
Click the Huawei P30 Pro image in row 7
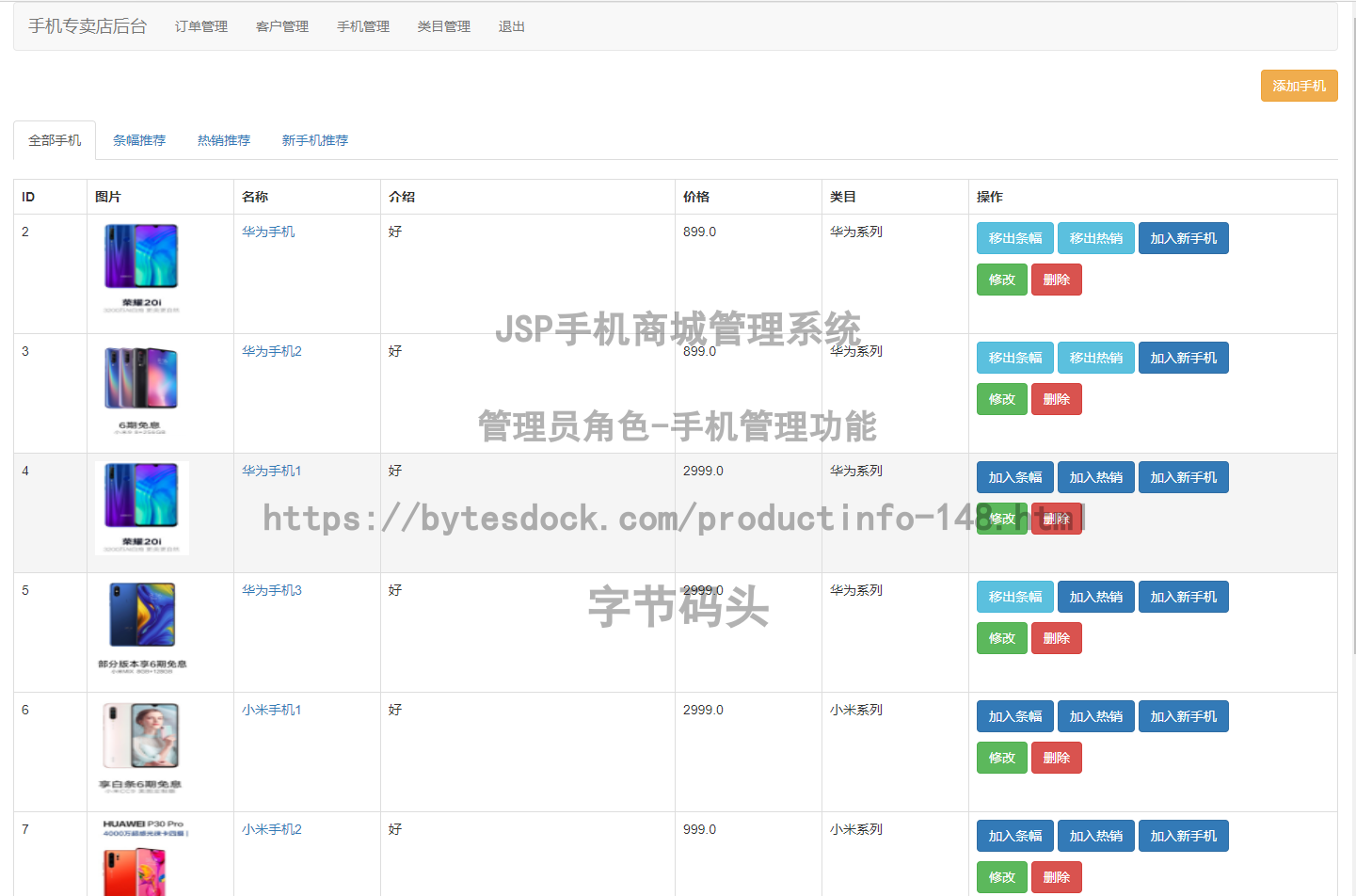click(142, 857)
